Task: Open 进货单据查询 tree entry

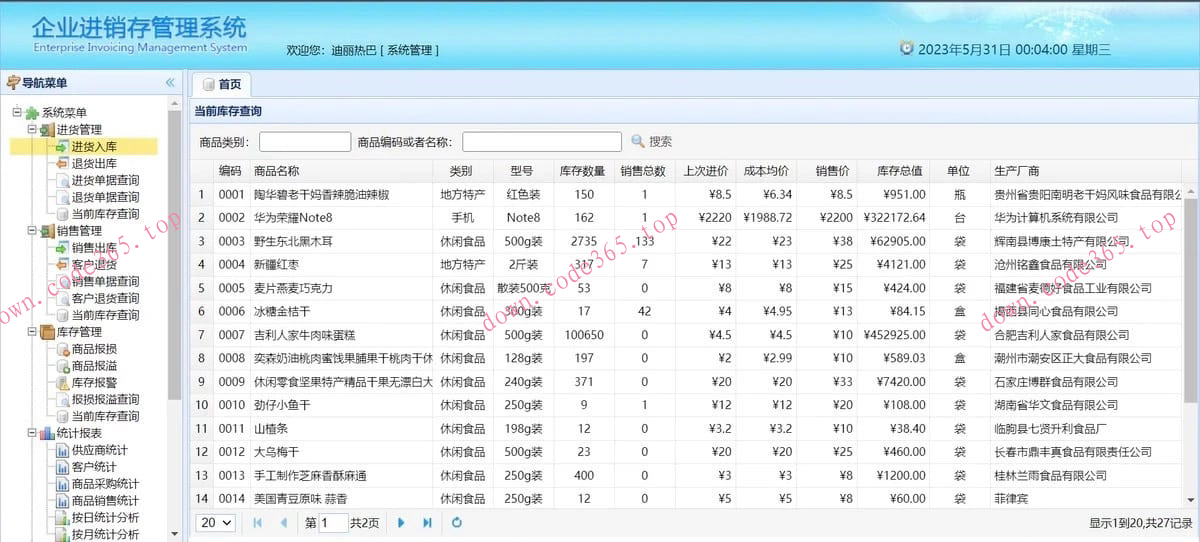Action: [104, 180]
